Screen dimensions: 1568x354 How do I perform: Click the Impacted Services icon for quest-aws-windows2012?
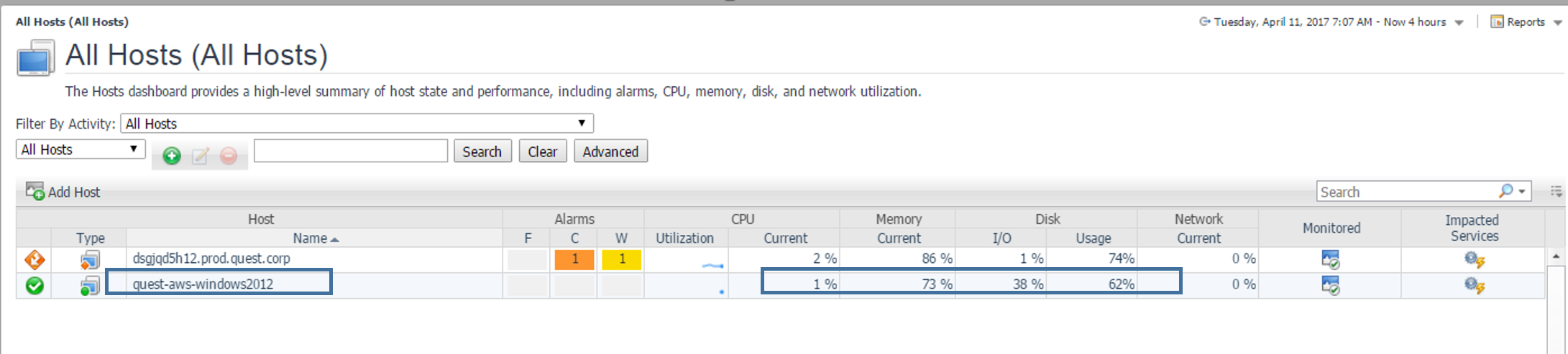[x=1474, y=285]
